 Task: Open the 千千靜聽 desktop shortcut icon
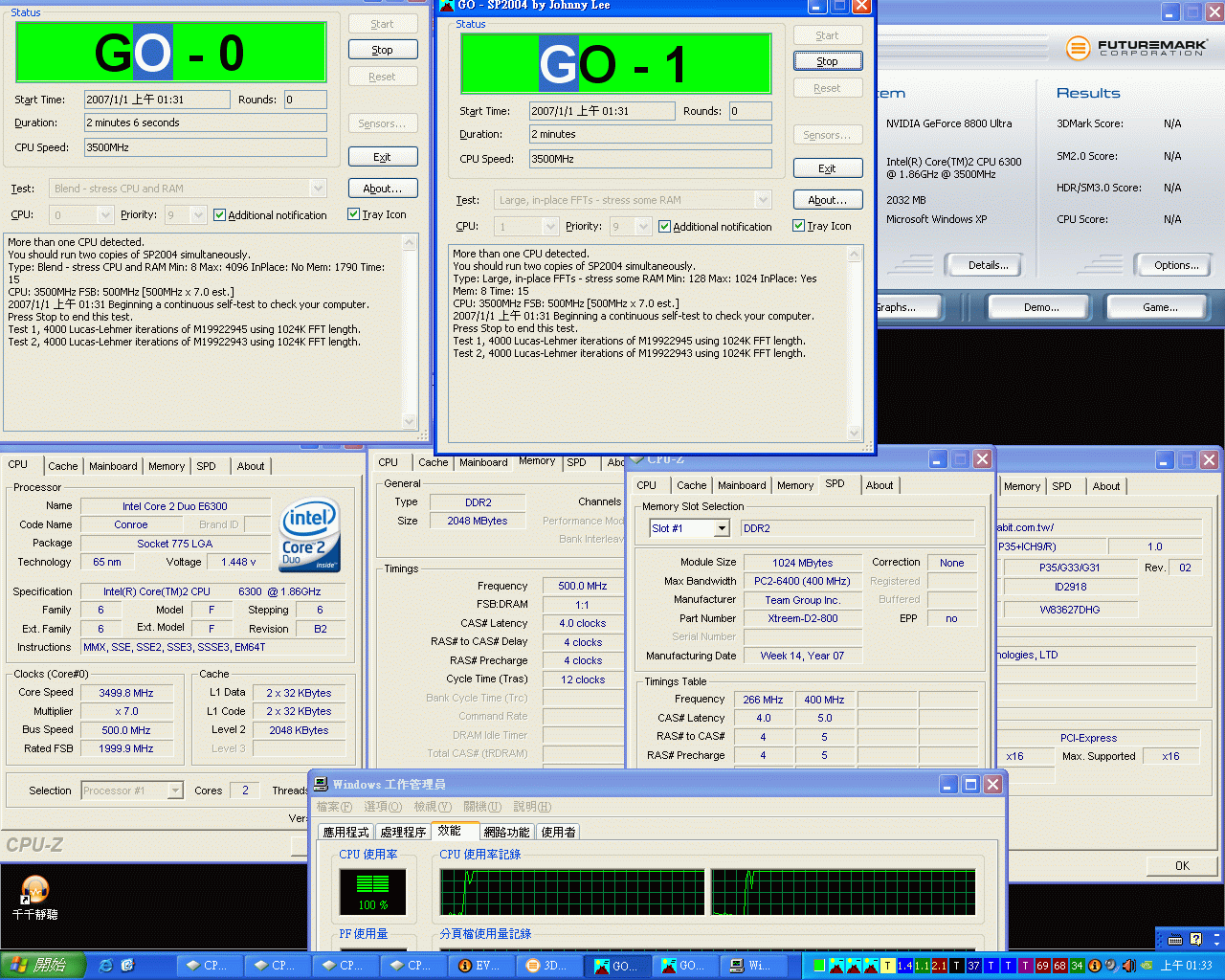click(35, 898)
